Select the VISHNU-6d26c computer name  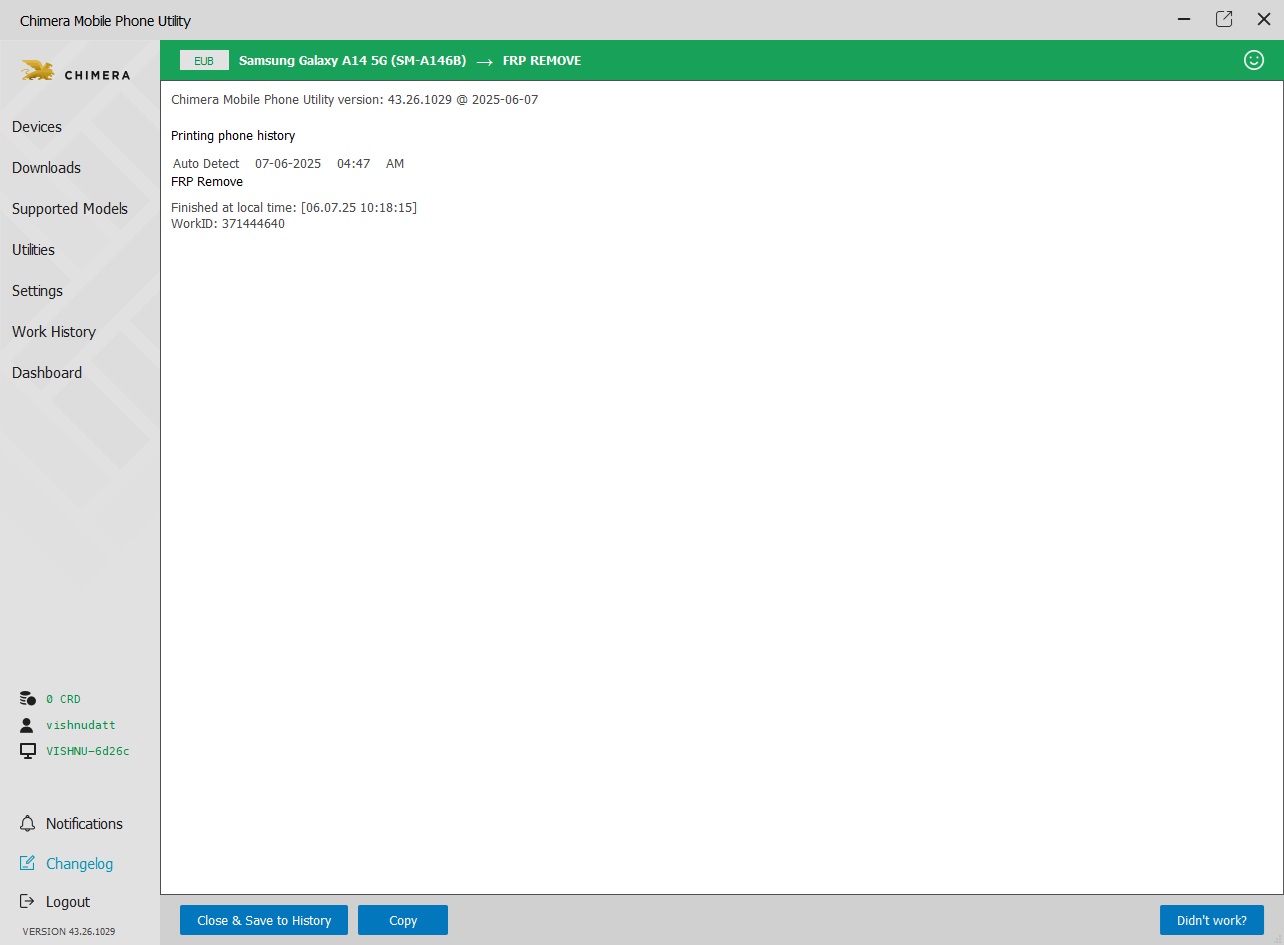(88, 751)
